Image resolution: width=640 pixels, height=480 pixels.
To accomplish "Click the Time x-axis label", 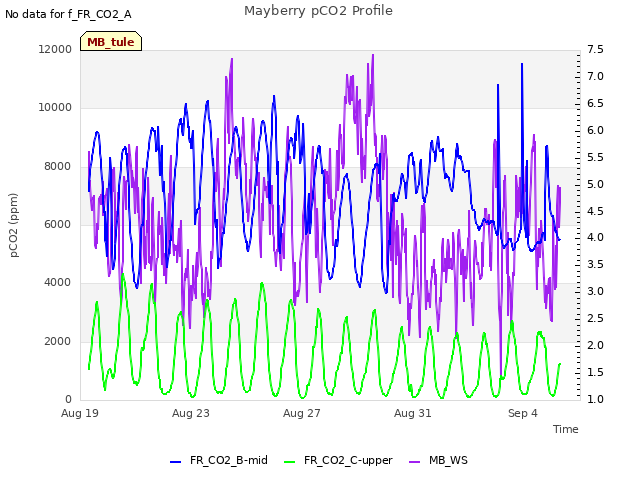I will coord(566,429).
